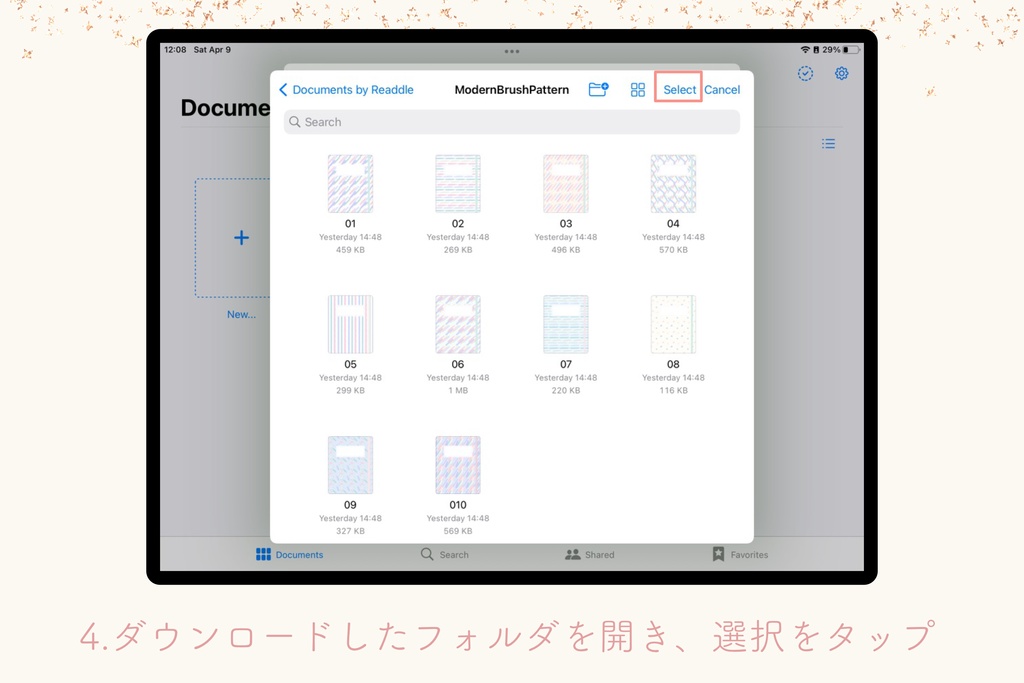The width and height of the screenshot is (1024, 683).
Task: Tap the back chevron next to Documents by Readdle
Action: 283,89
